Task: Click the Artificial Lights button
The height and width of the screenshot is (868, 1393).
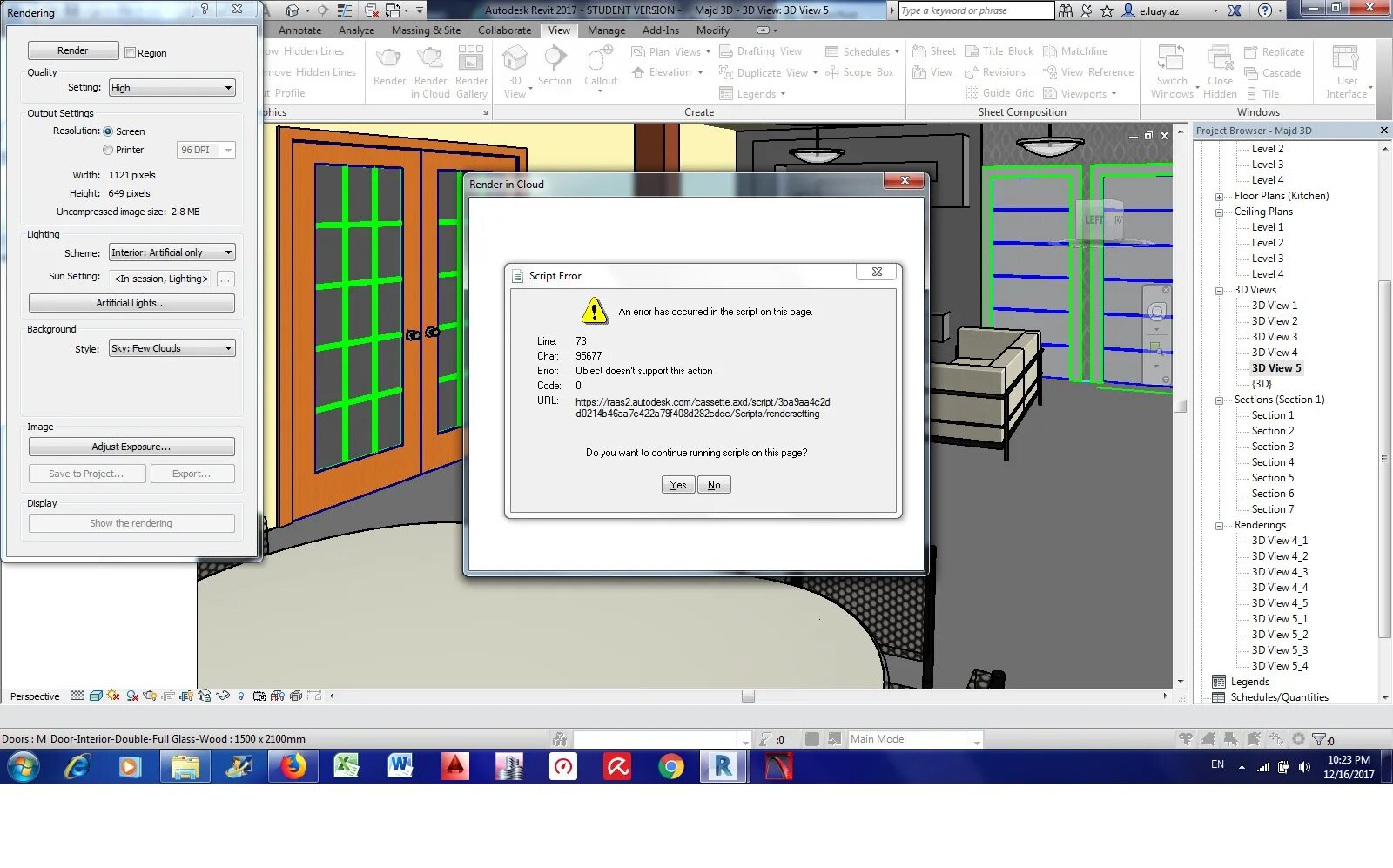Action: [x=131, y=303]
